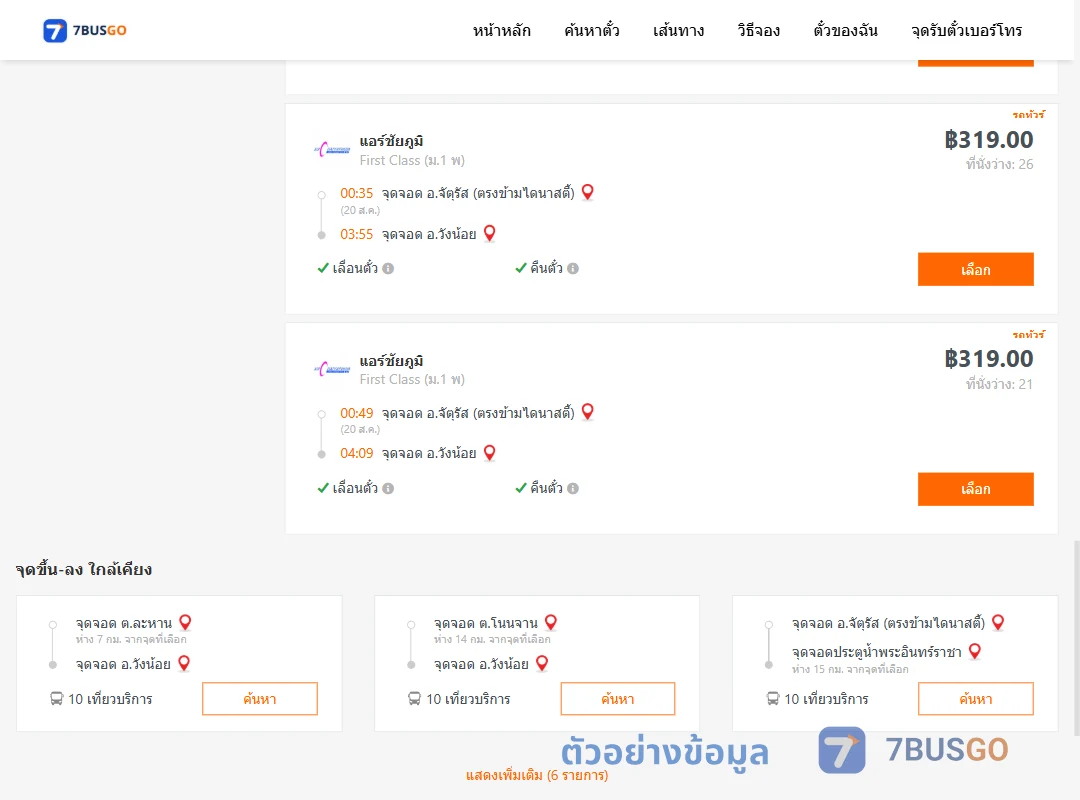Click map pin beside จุดจอด ต.โนนจาน

pos(551,622)
